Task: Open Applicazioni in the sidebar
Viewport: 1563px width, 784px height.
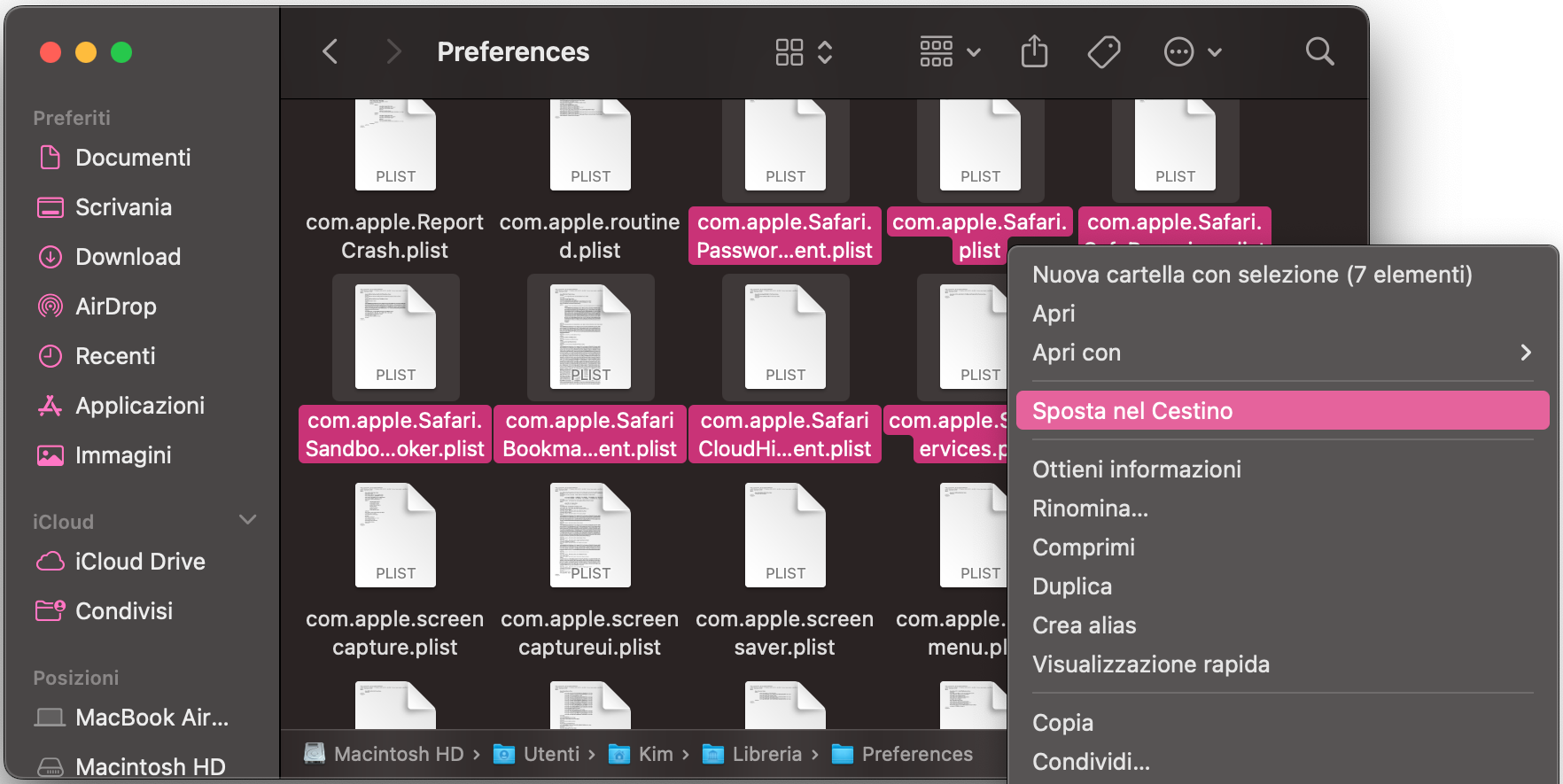Action: coord(139,406)
